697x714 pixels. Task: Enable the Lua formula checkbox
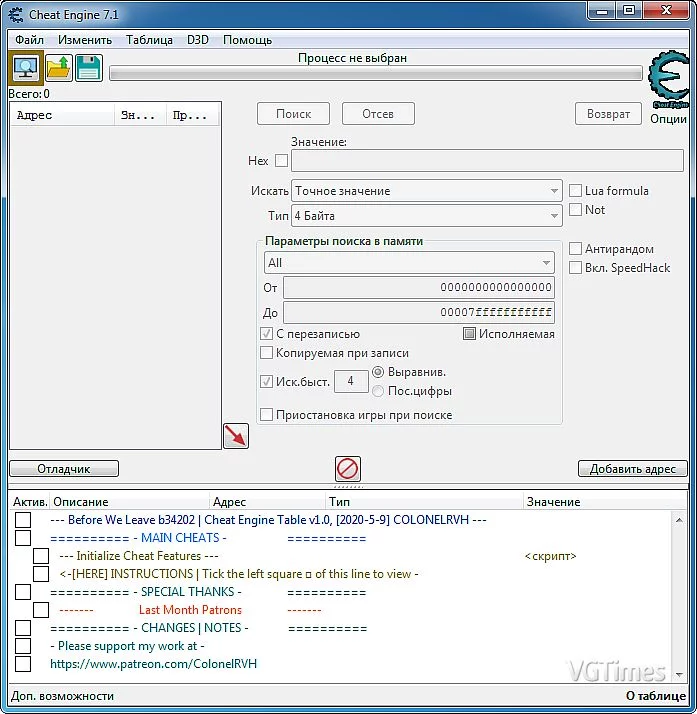point(575,190)
